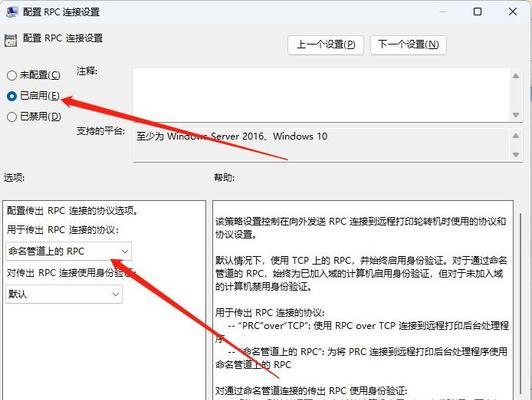Maximize the dialog window
The width and height of the screenshot is (532, 400).
(477, 12)
